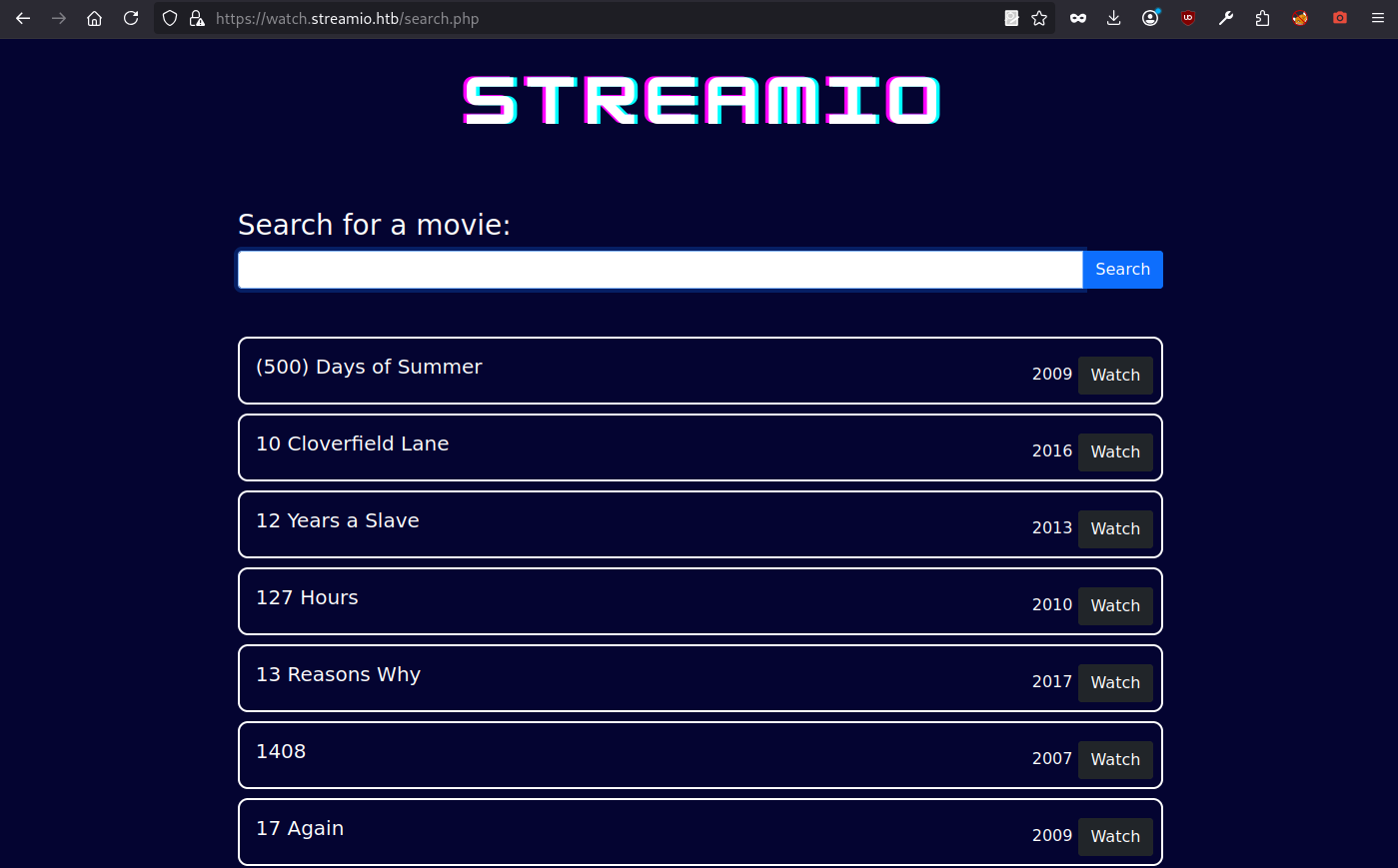This screenshot has width=1398, height=868.
Task: Watch (500) Days of Summer
Action: (x=1115, y=376)
